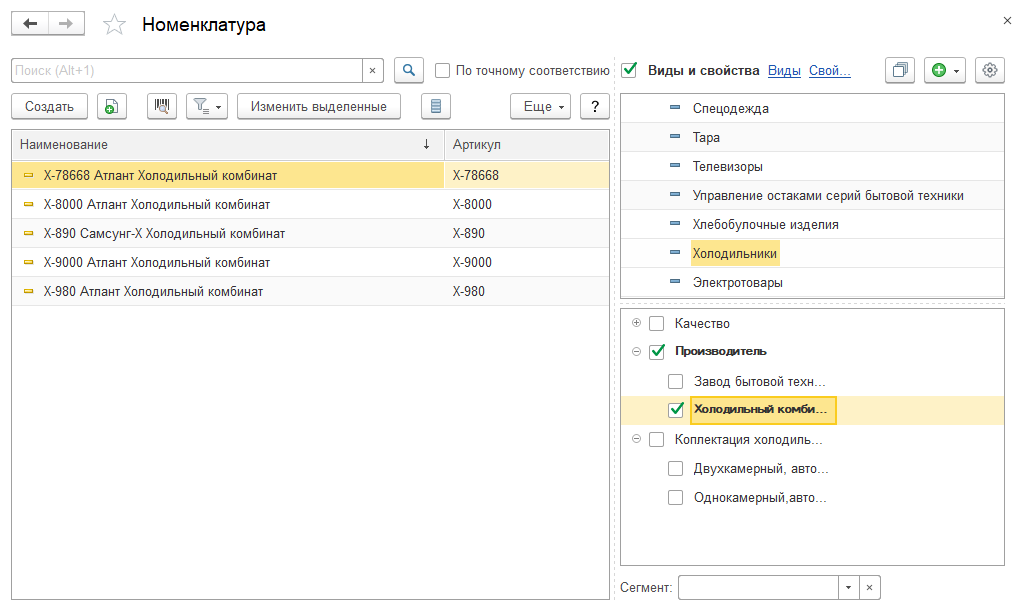Viewport: 1022px width, 609px height.
Task: Add Номенклатура to favorites with star icon
Action: tap(115, 25)
